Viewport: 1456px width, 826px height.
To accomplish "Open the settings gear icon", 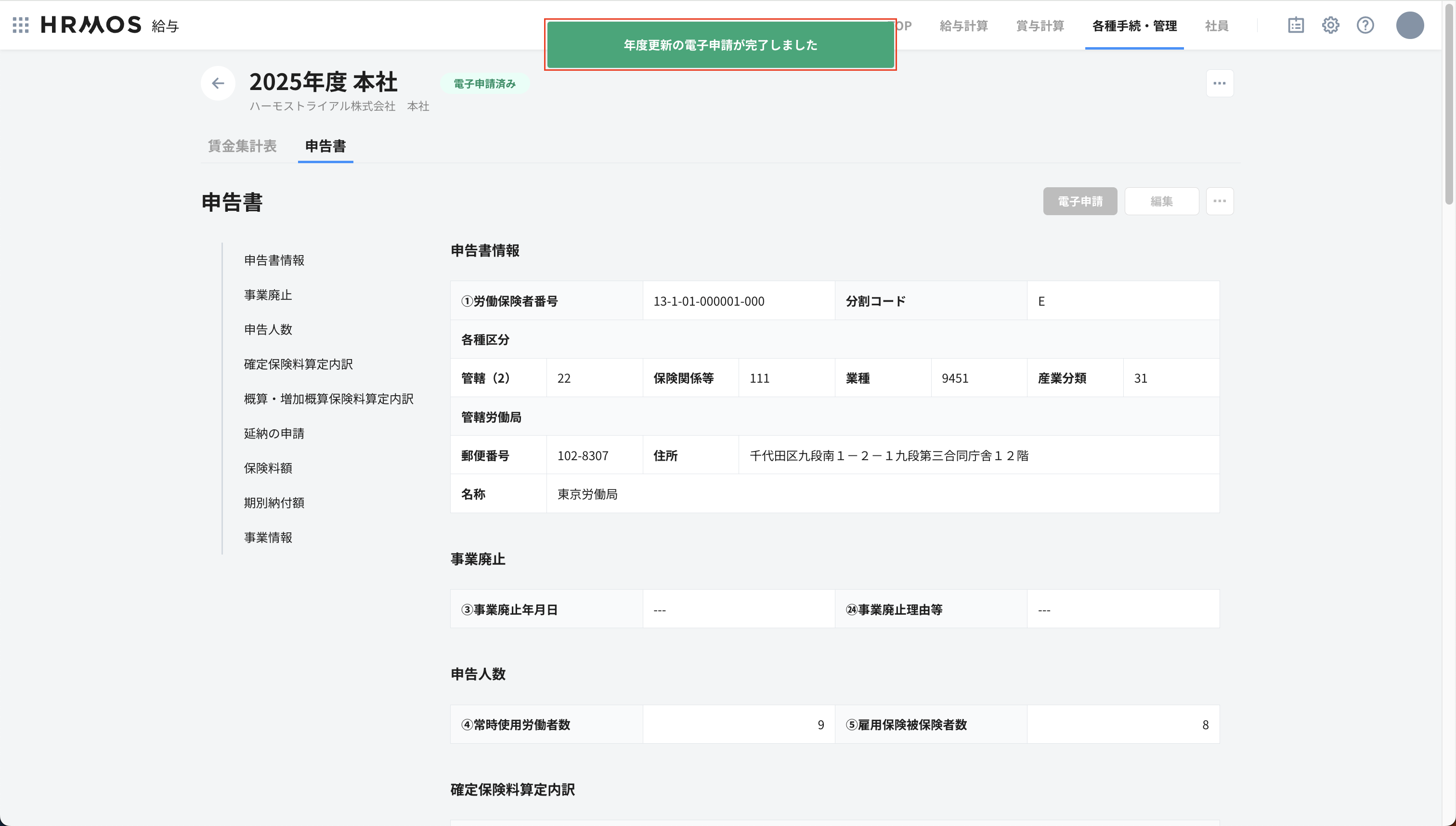I will click(1331, 25).
